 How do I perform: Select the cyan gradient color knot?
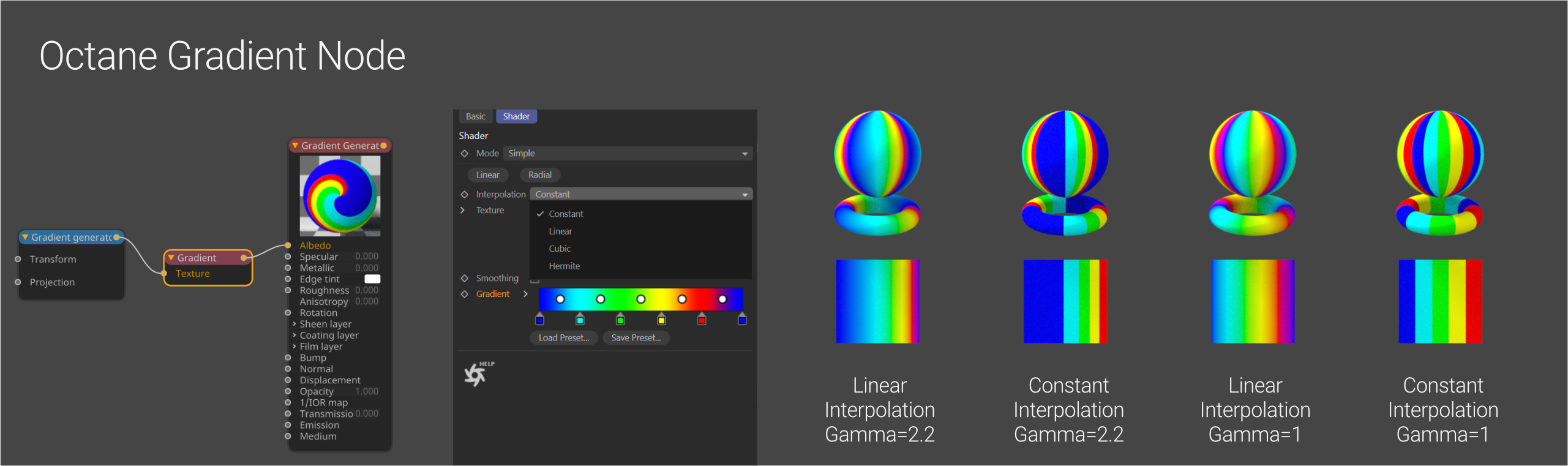click(x=580, y=320)
